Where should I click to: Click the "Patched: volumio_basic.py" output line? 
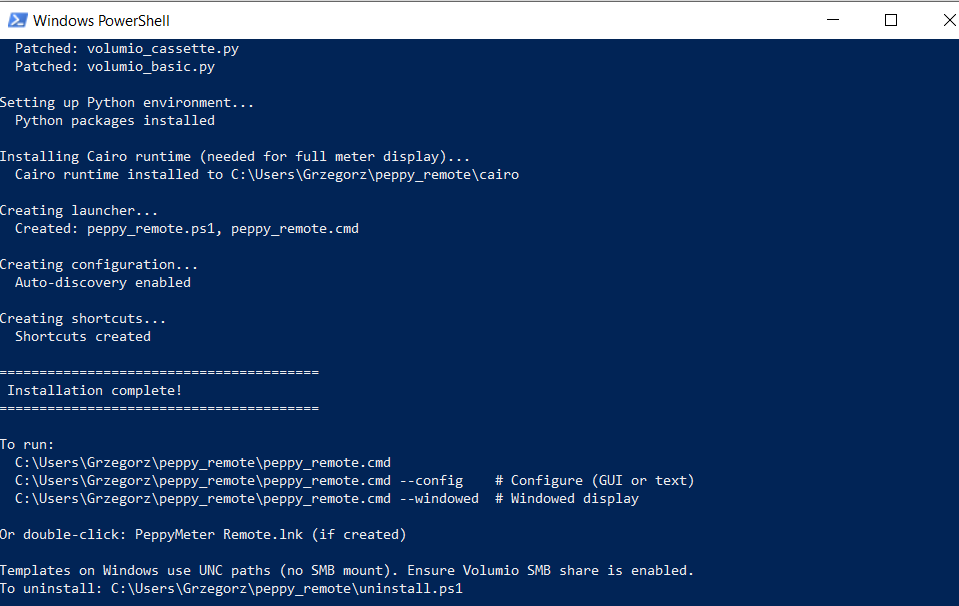(x=115, y=66)
